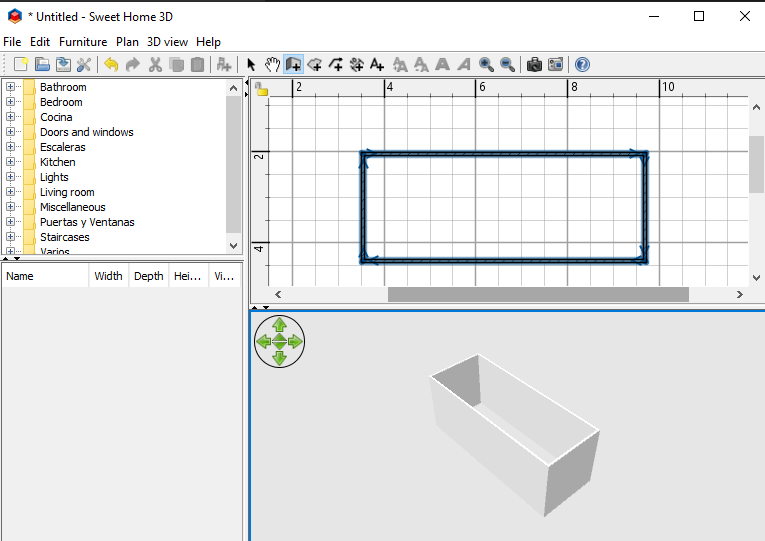
Task: Select the Living room folder label
Action: pyautogui.click(x=67, y=192)
